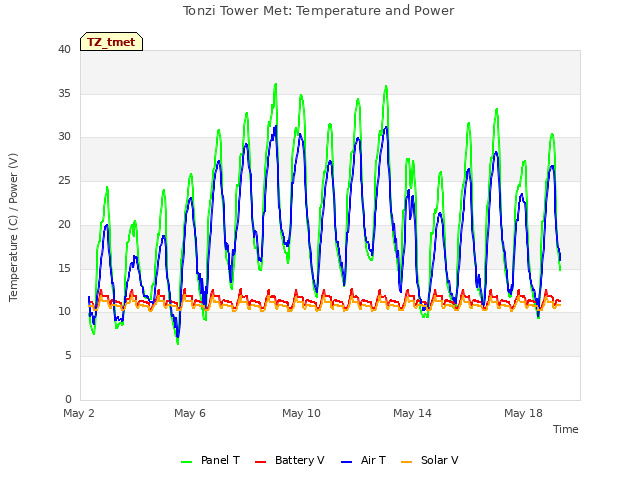This screenshot has width=640, height=480.
Task: Toggle the Solar V legend entry
Action: click(x=430, y=460)
